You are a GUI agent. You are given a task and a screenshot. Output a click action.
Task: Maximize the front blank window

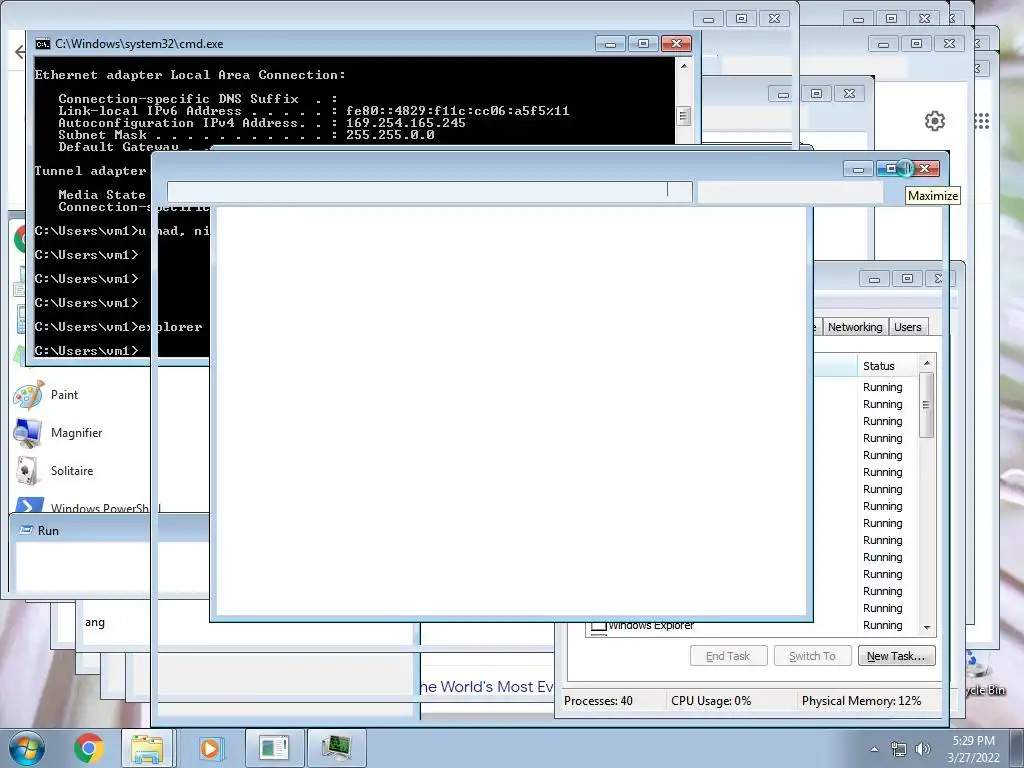pyautogui.click(x=891, y=168)
